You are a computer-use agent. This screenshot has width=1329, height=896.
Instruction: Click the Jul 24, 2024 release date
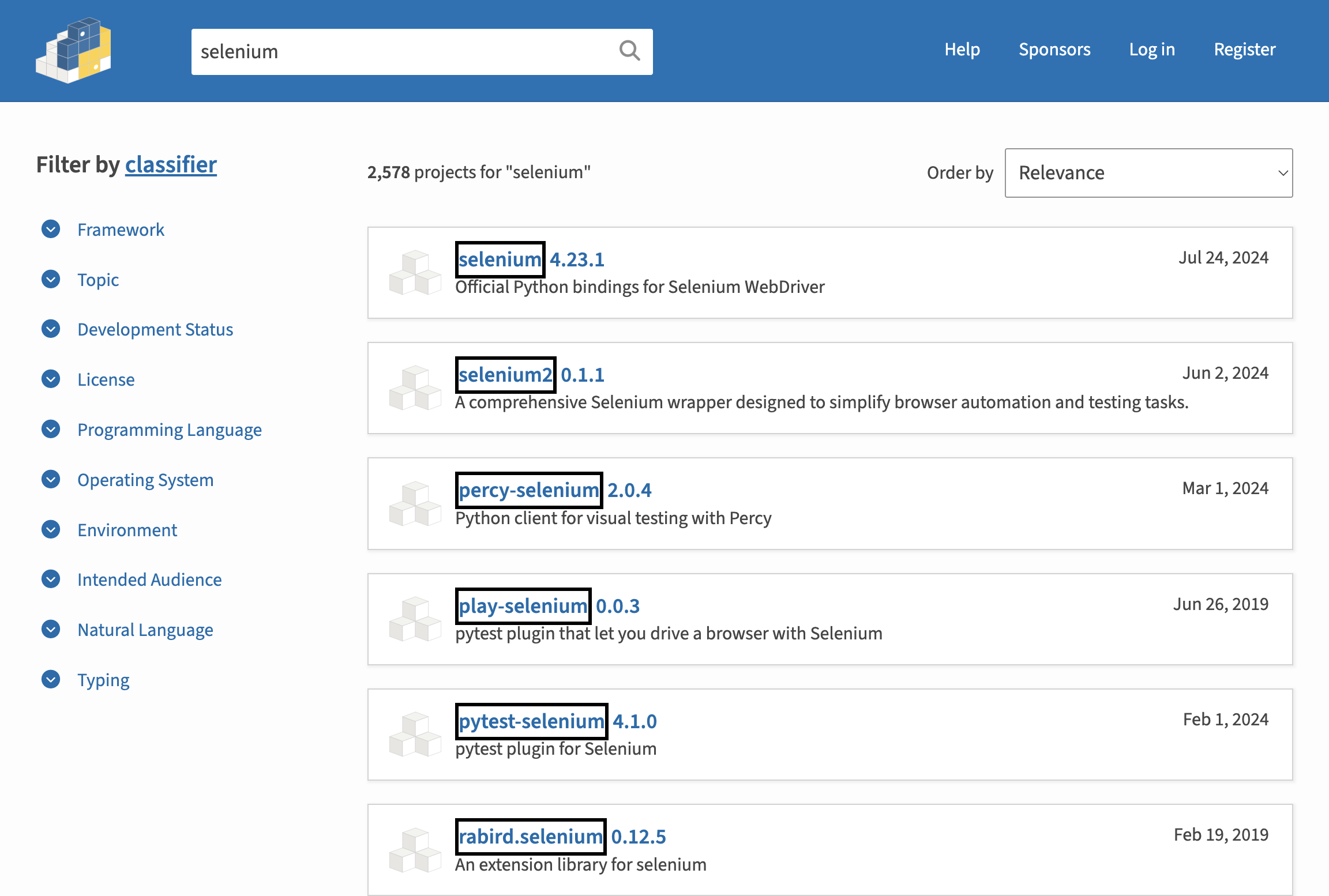click(1223, 258)
